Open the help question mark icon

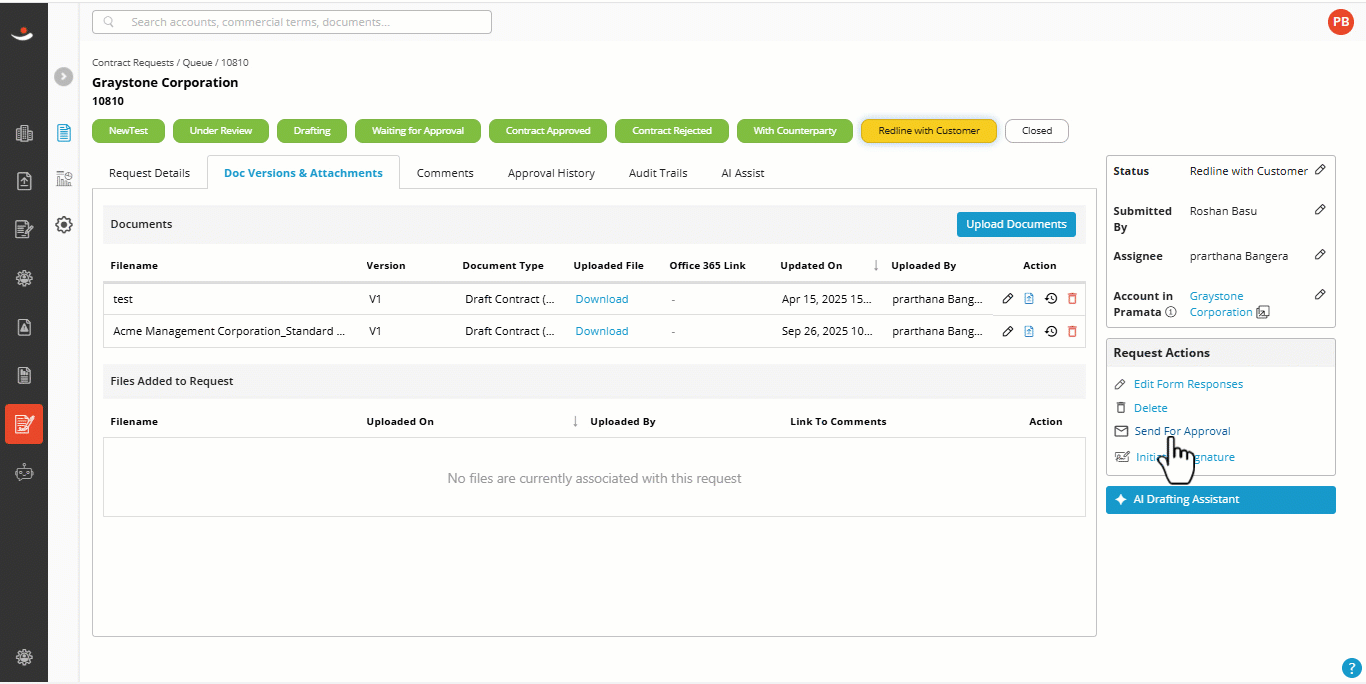click(1350, 667)
